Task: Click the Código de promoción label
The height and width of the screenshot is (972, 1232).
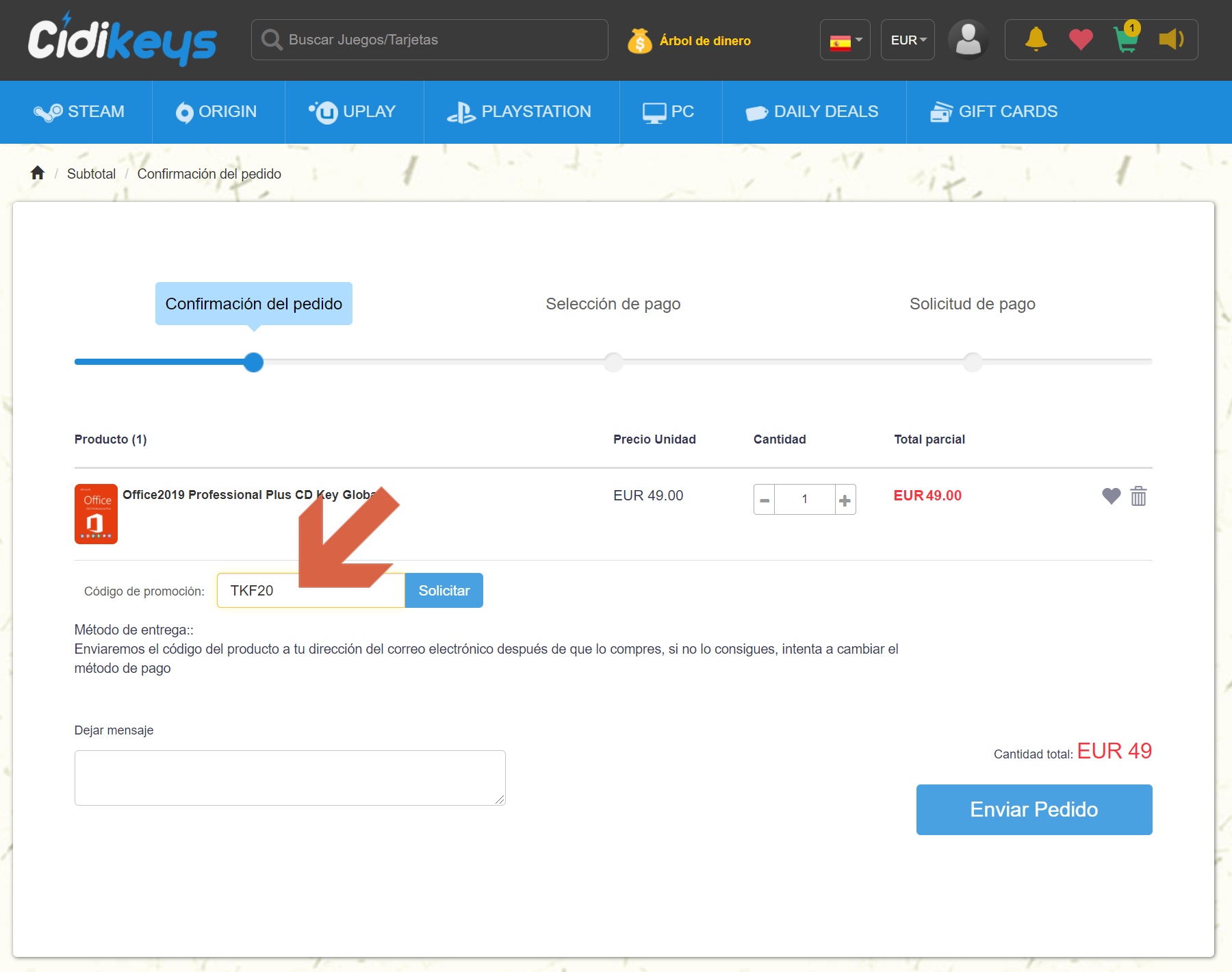Action: [144, 591]
